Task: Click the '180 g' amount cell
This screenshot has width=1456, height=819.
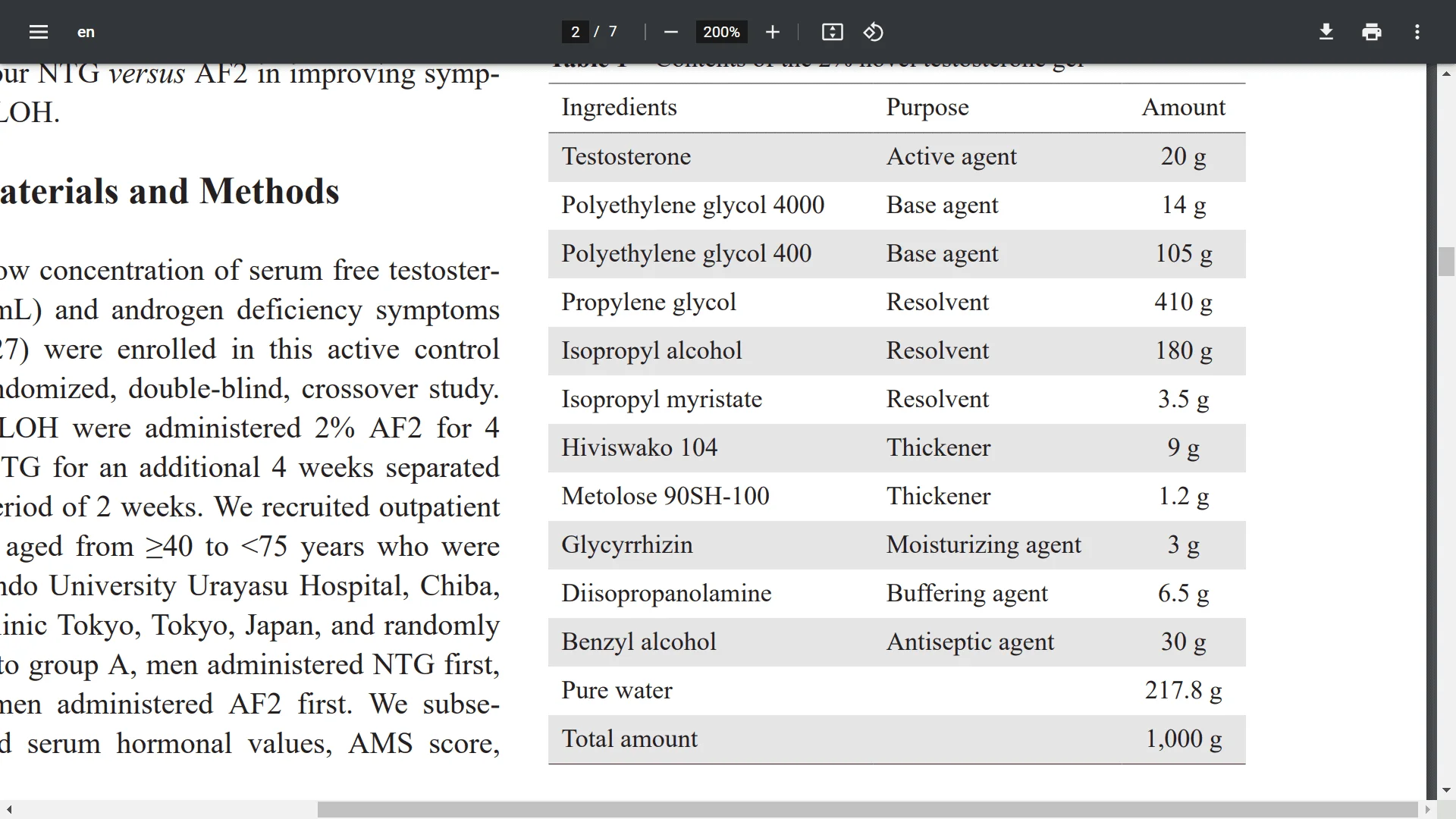Action: pos(1183,351)
